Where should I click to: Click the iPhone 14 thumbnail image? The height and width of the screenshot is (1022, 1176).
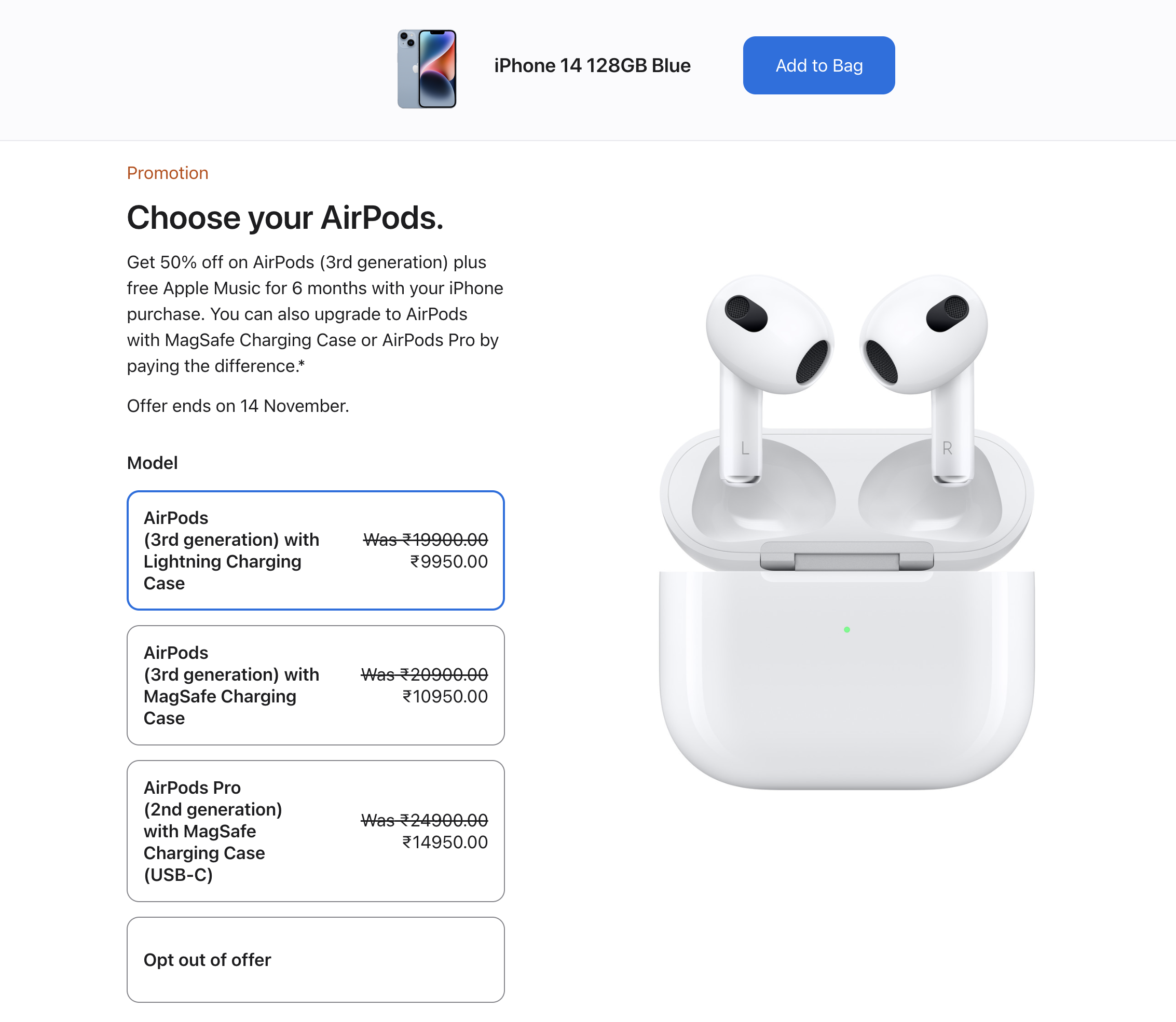tap(427, 69)
